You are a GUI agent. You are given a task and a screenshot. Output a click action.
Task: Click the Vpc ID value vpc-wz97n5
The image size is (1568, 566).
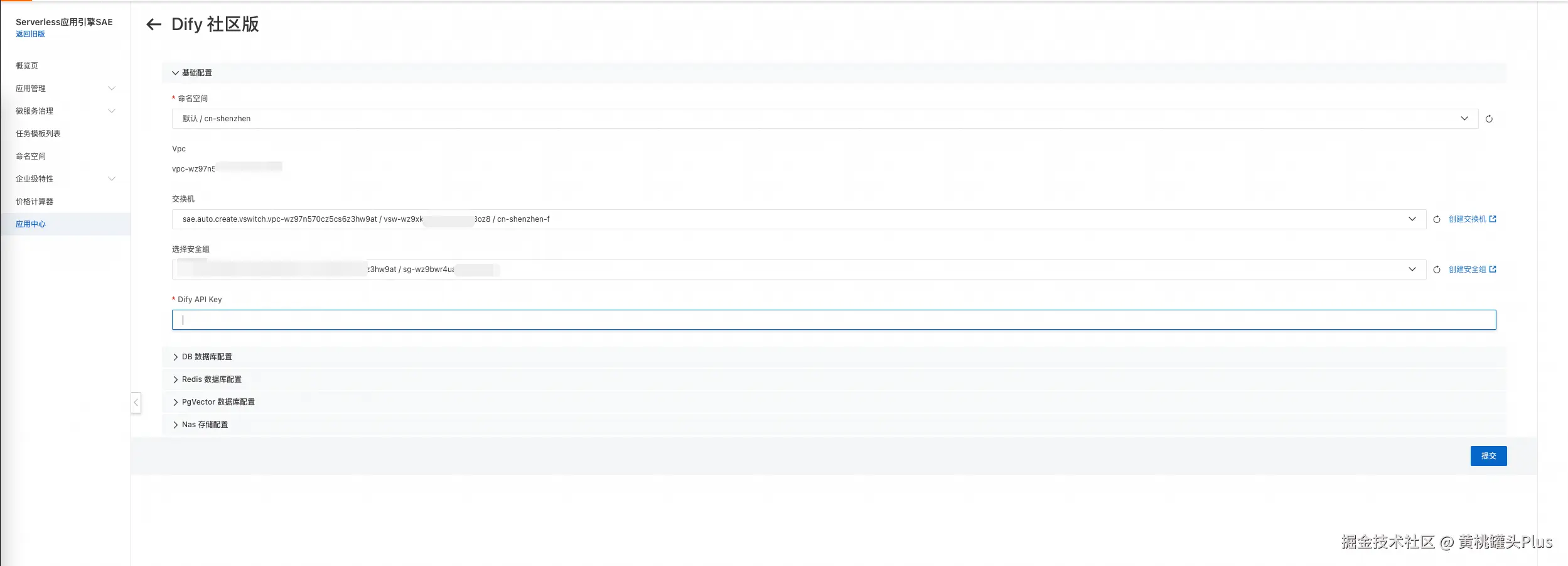coord(193,169)
